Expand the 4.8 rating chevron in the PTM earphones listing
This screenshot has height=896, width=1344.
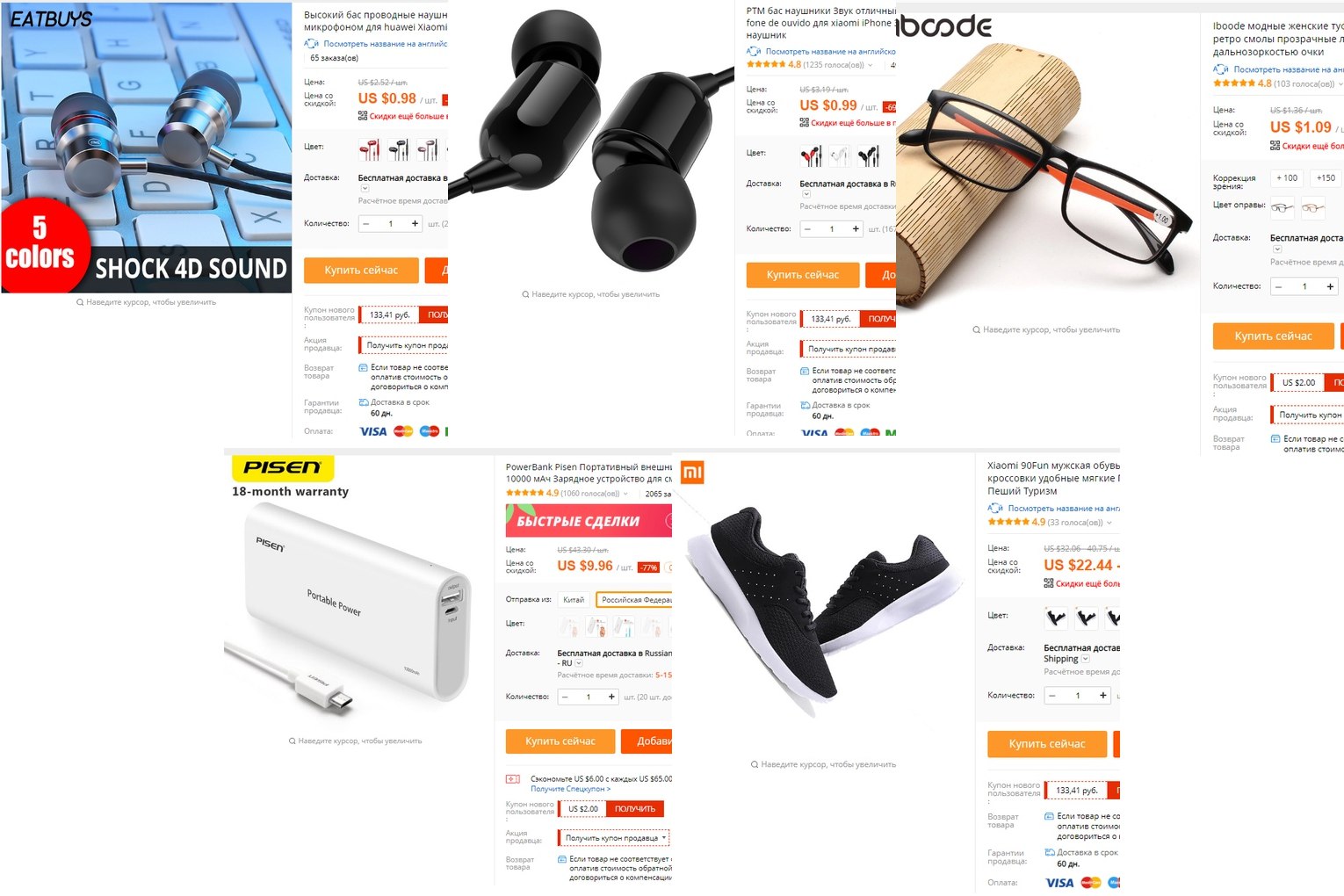tap(871, 65)
